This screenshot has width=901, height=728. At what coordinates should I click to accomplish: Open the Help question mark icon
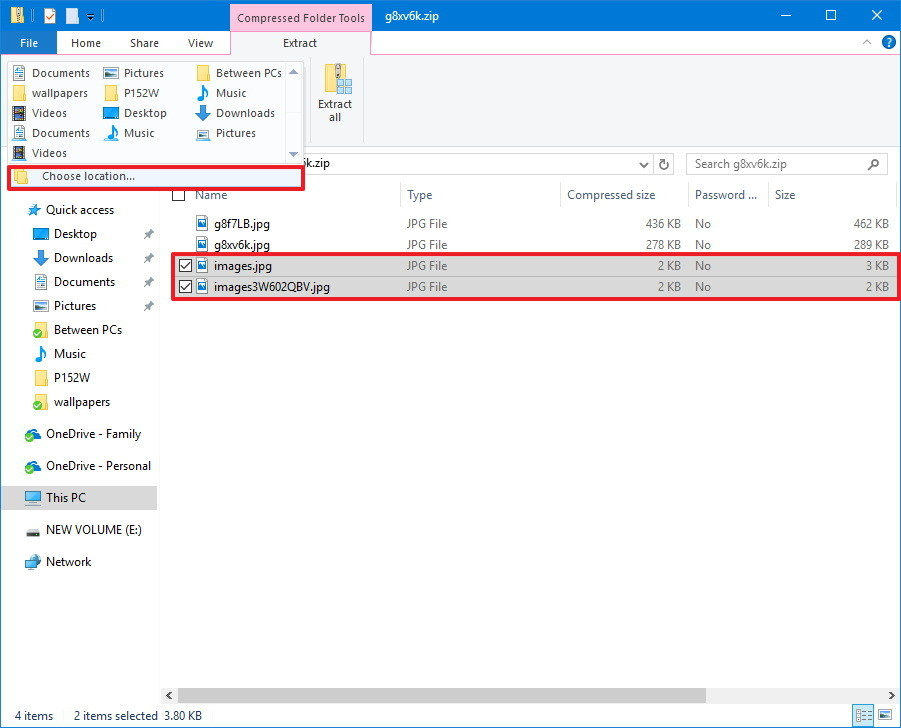coord(888,42)
